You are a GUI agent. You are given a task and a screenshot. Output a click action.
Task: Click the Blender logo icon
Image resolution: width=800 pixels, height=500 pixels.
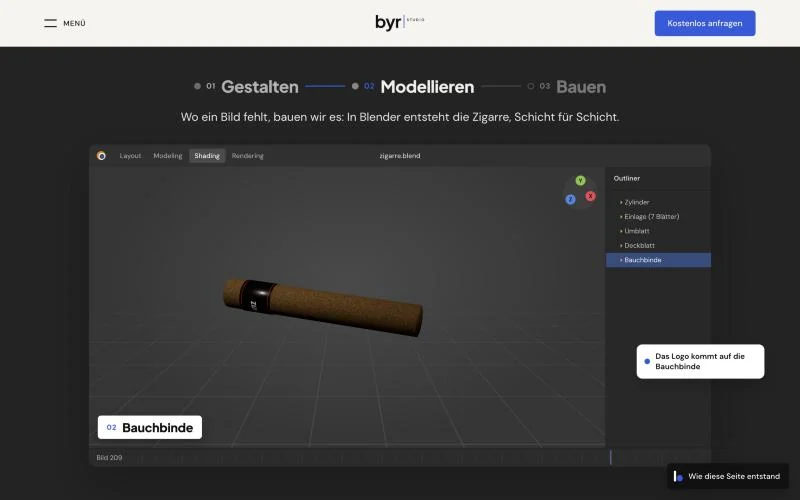pyautogui.click(x=101, y=156)
